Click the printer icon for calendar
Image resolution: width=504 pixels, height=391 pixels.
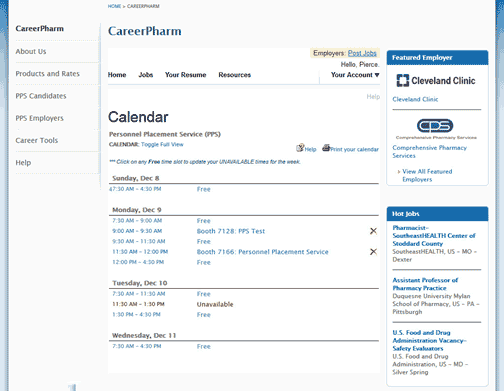326,148
